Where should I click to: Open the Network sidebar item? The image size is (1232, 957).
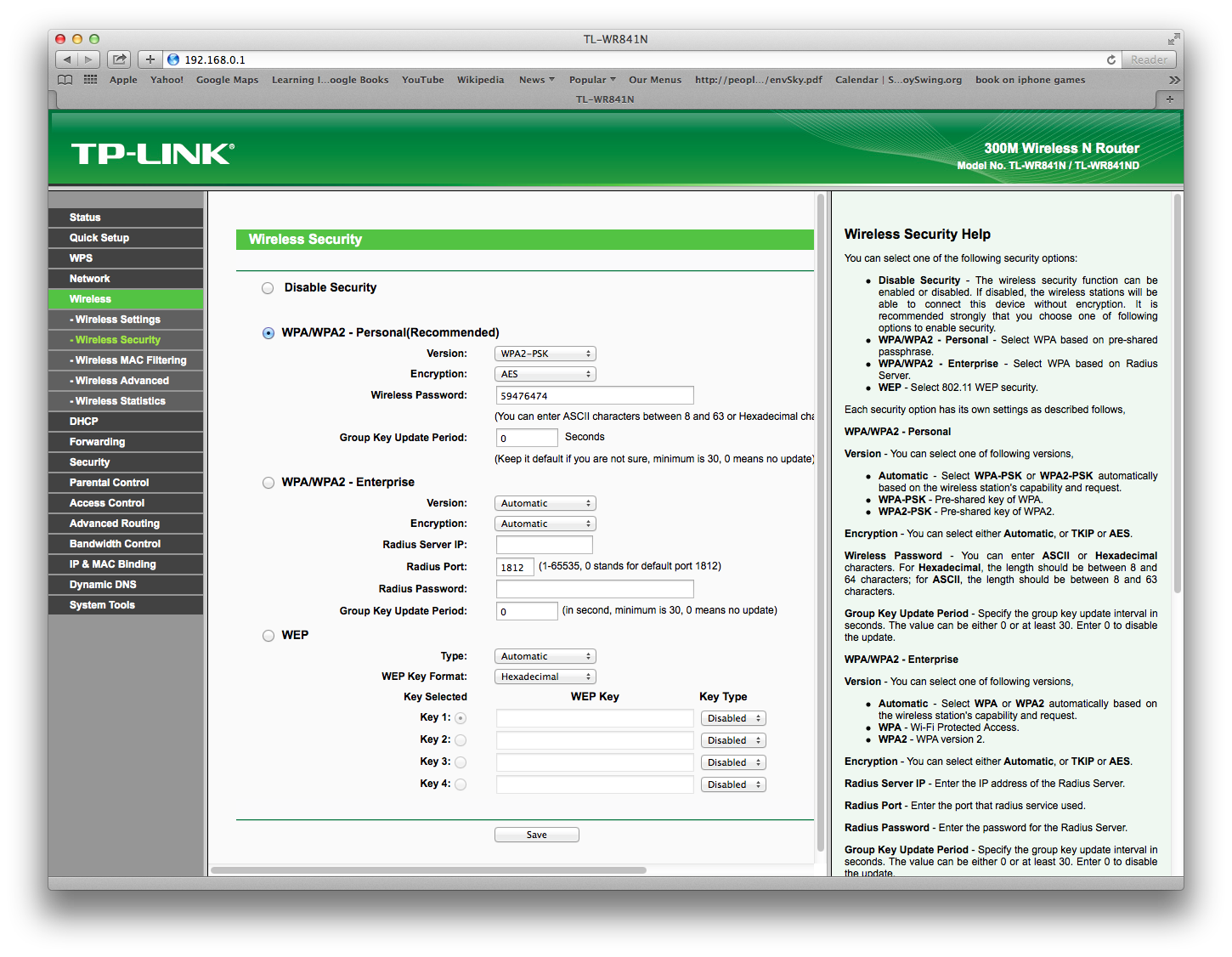pyautogui.click(x=126, y=279)
